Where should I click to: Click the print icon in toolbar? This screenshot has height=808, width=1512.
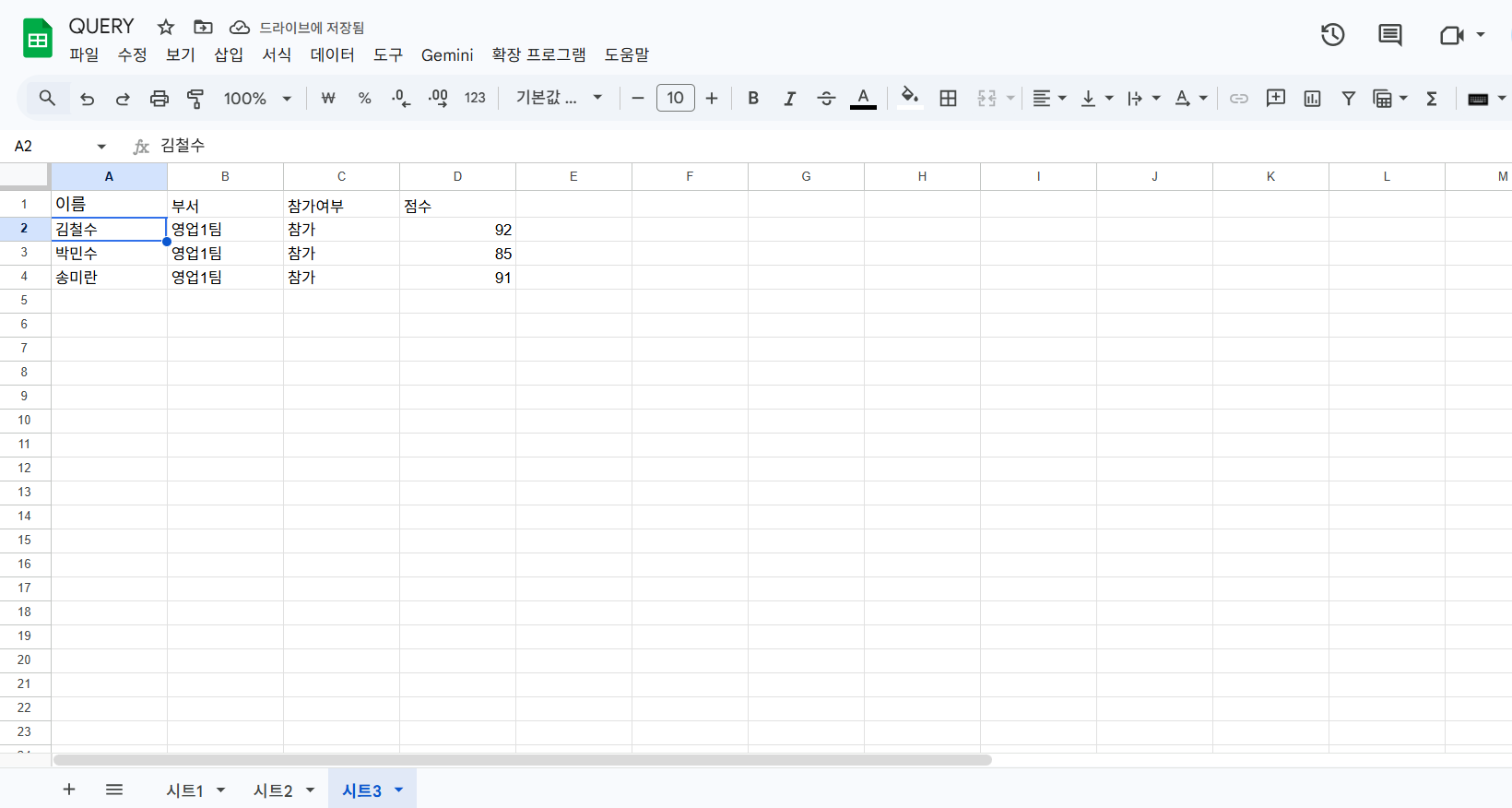(159, 99)
